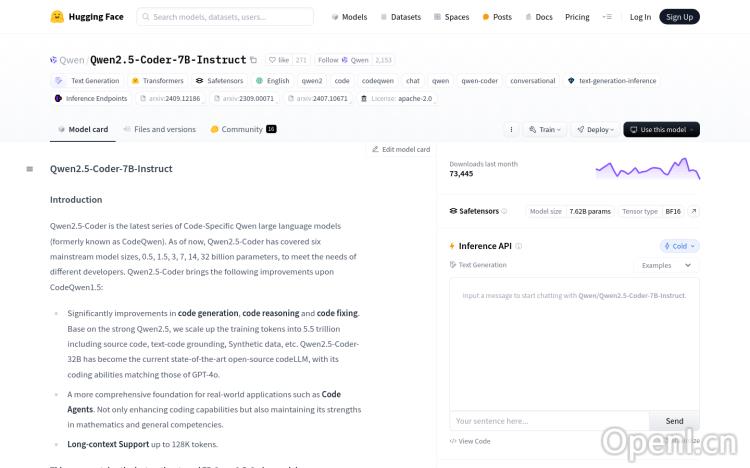
Task: Click the Safetensors info icon
Action: point(504,211)
